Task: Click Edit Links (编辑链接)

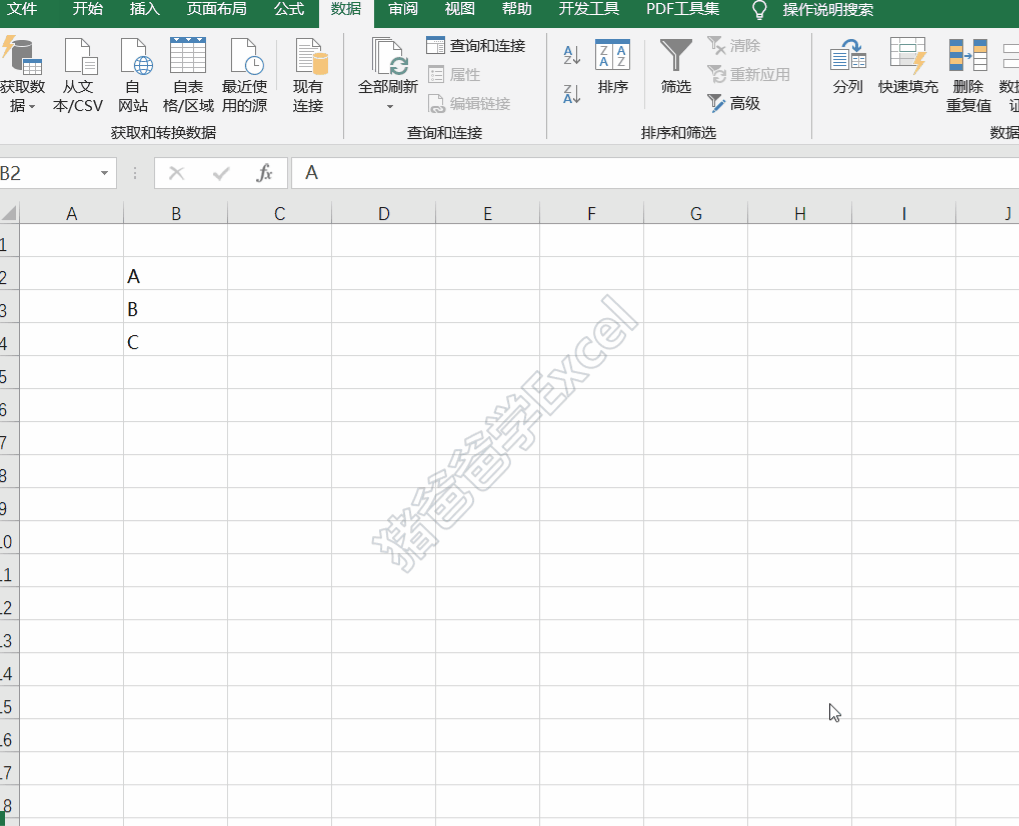Action: point(469,103)
